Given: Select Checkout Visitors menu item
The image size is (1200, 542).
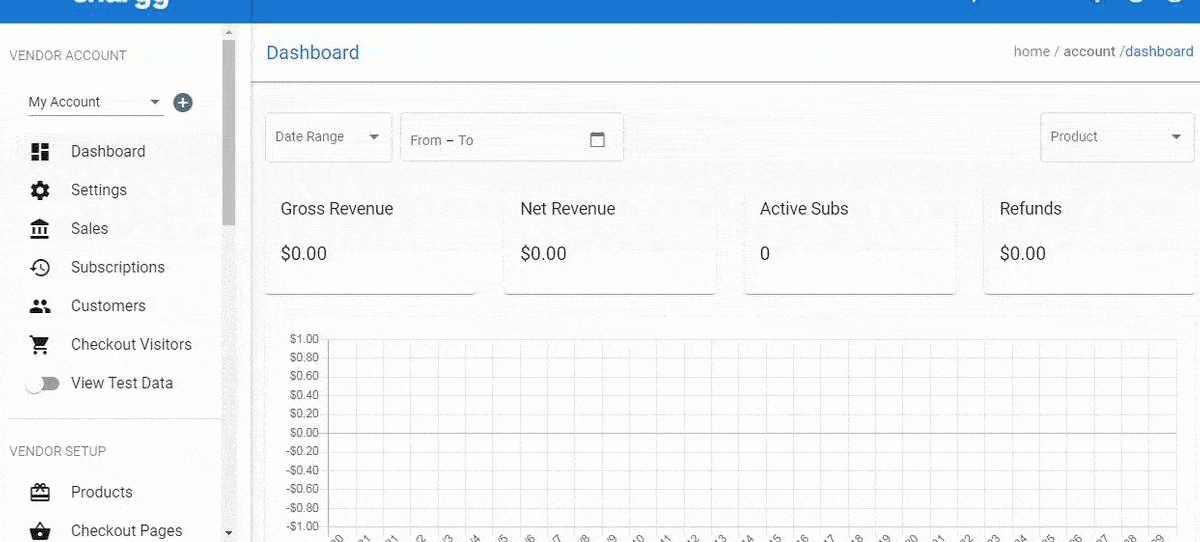Looking at the screenshot, I should pos(131,345).
